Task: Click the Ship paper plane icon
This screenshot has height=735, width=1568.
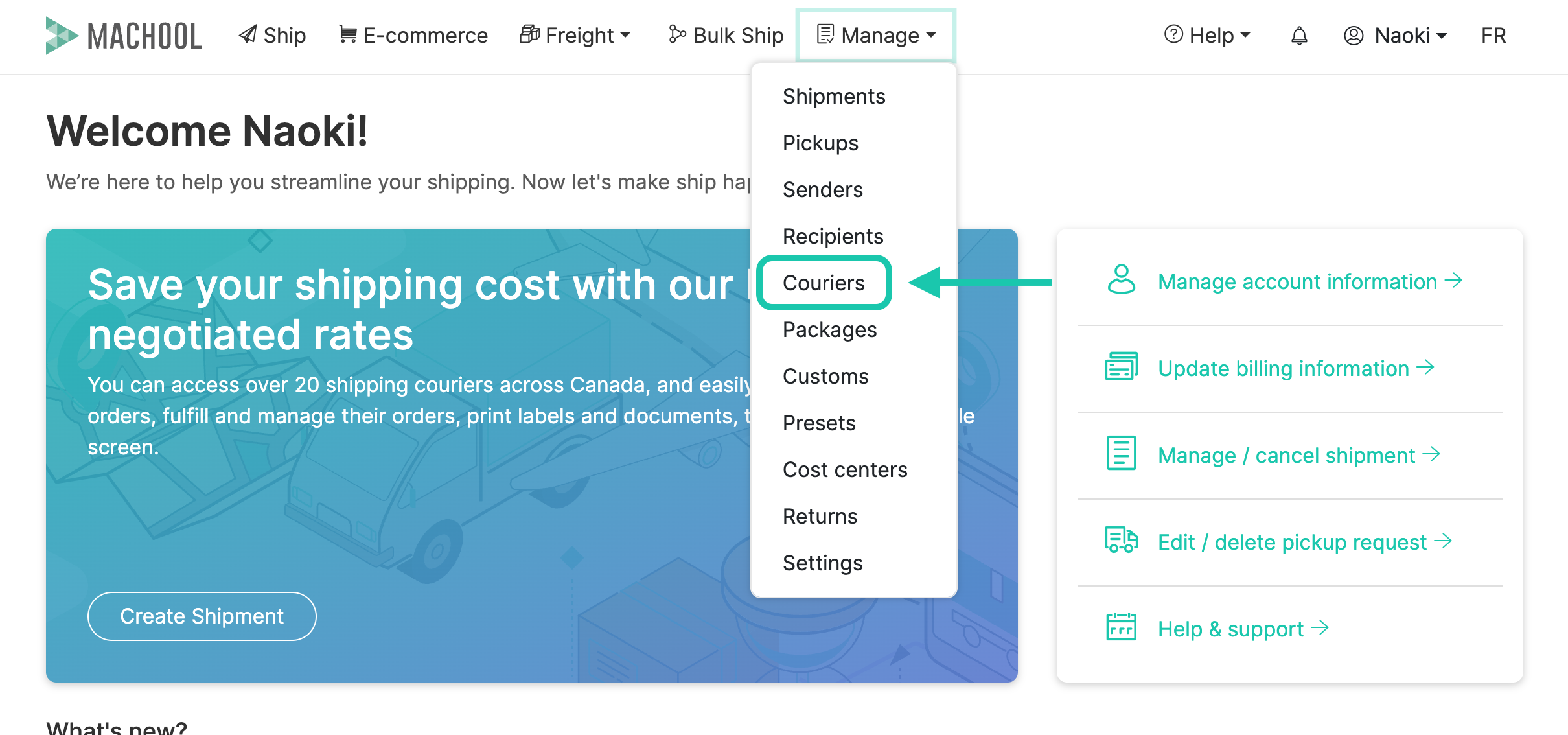Action: coord(248,34)
